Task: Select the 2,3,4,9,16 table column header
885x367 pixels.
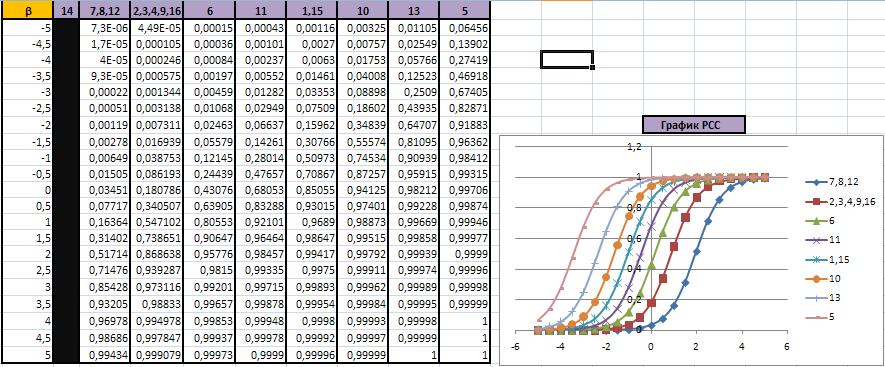Action: 156,10
